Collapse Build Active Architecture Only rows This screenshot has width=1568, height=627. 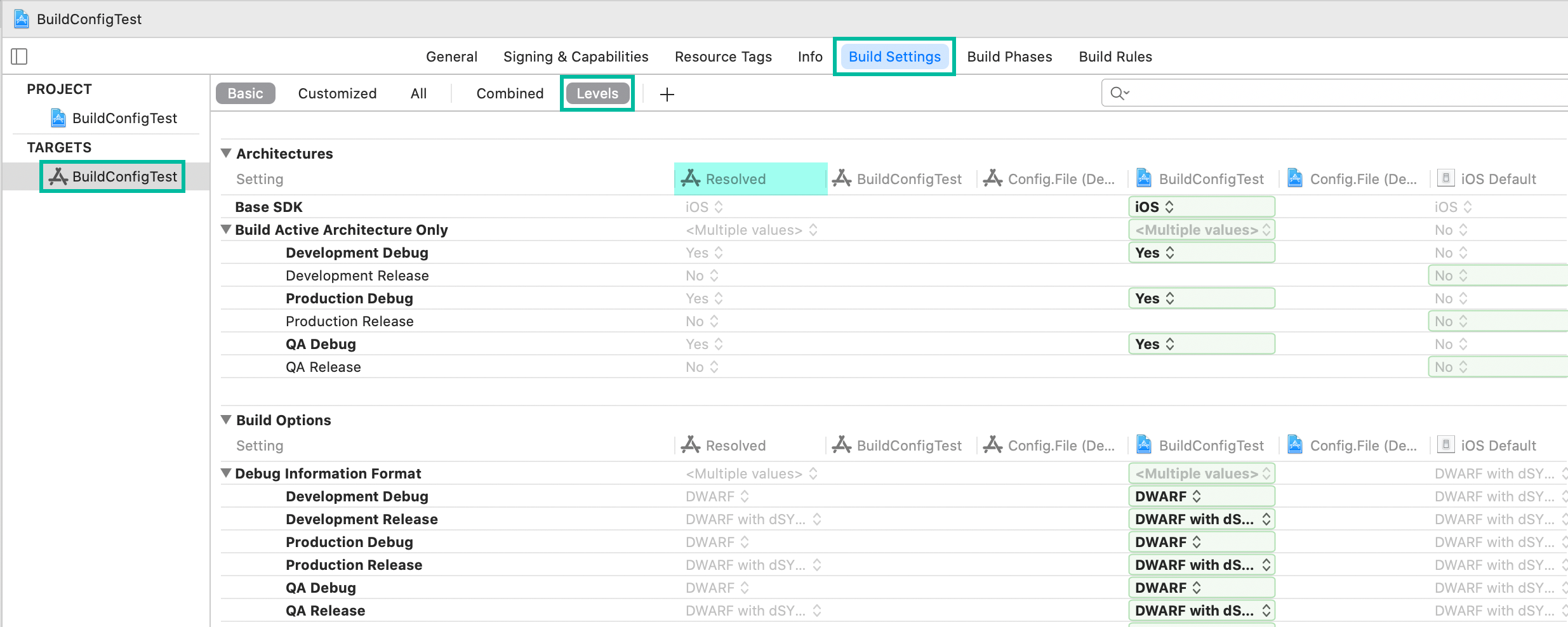click(x=226, y=230)
